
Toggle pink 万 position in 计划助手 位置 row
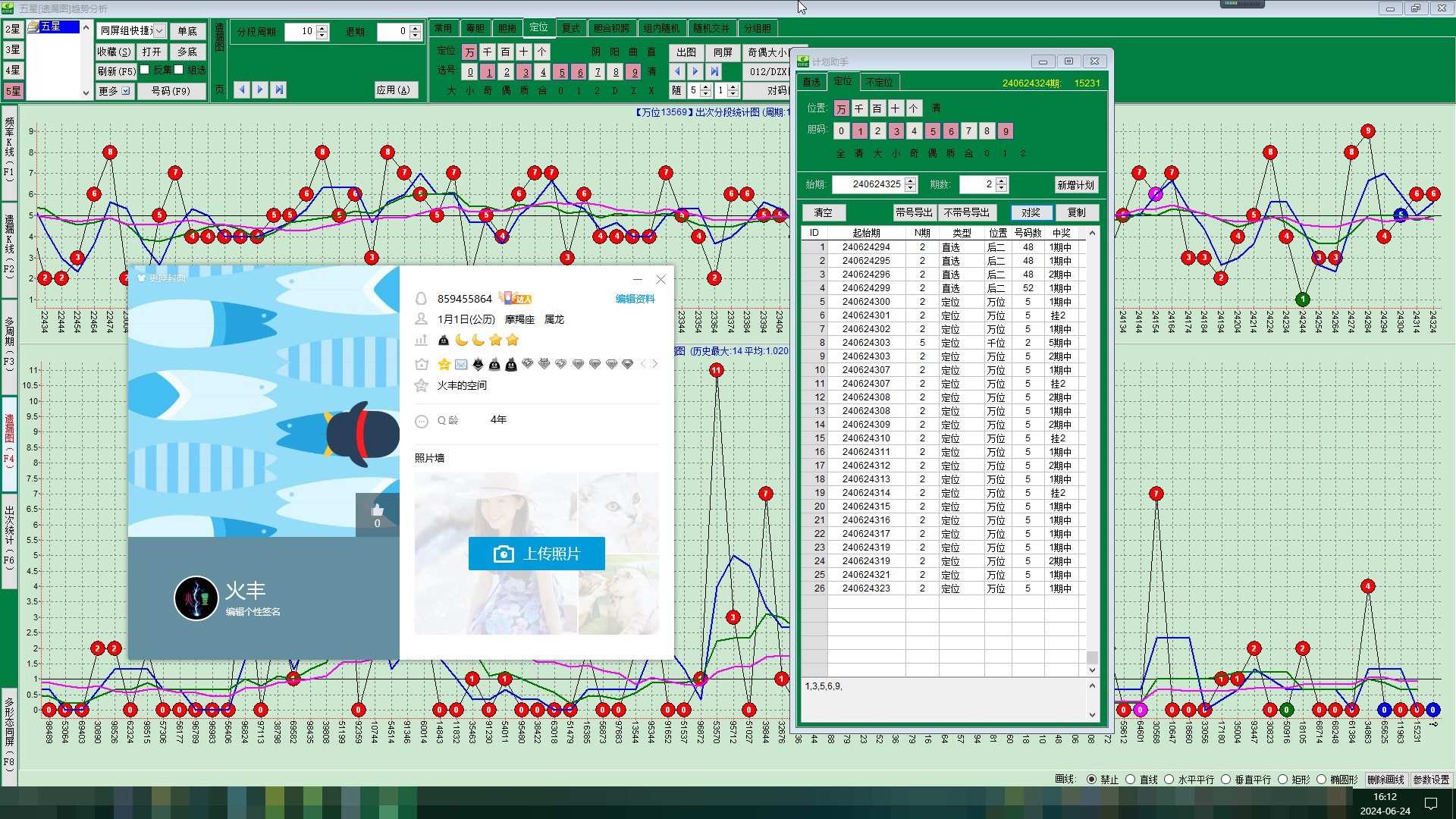click(x=840, y=108)
